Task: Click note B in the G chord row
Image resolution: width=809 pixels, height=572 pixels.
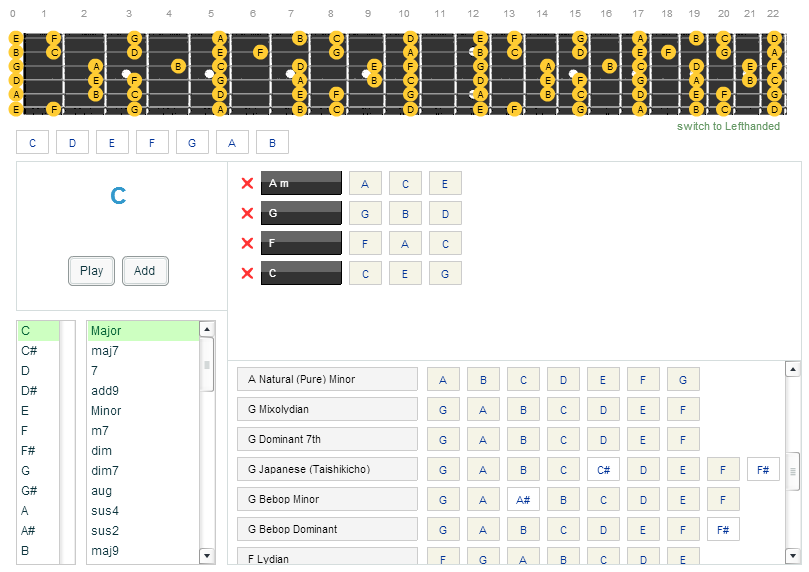Action: coord(405,213)
